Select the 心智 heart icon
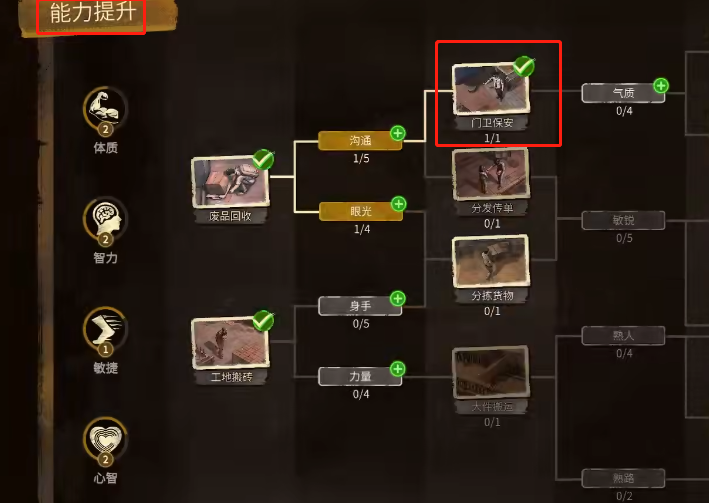709x503 pixels. (x=105, y=440)
